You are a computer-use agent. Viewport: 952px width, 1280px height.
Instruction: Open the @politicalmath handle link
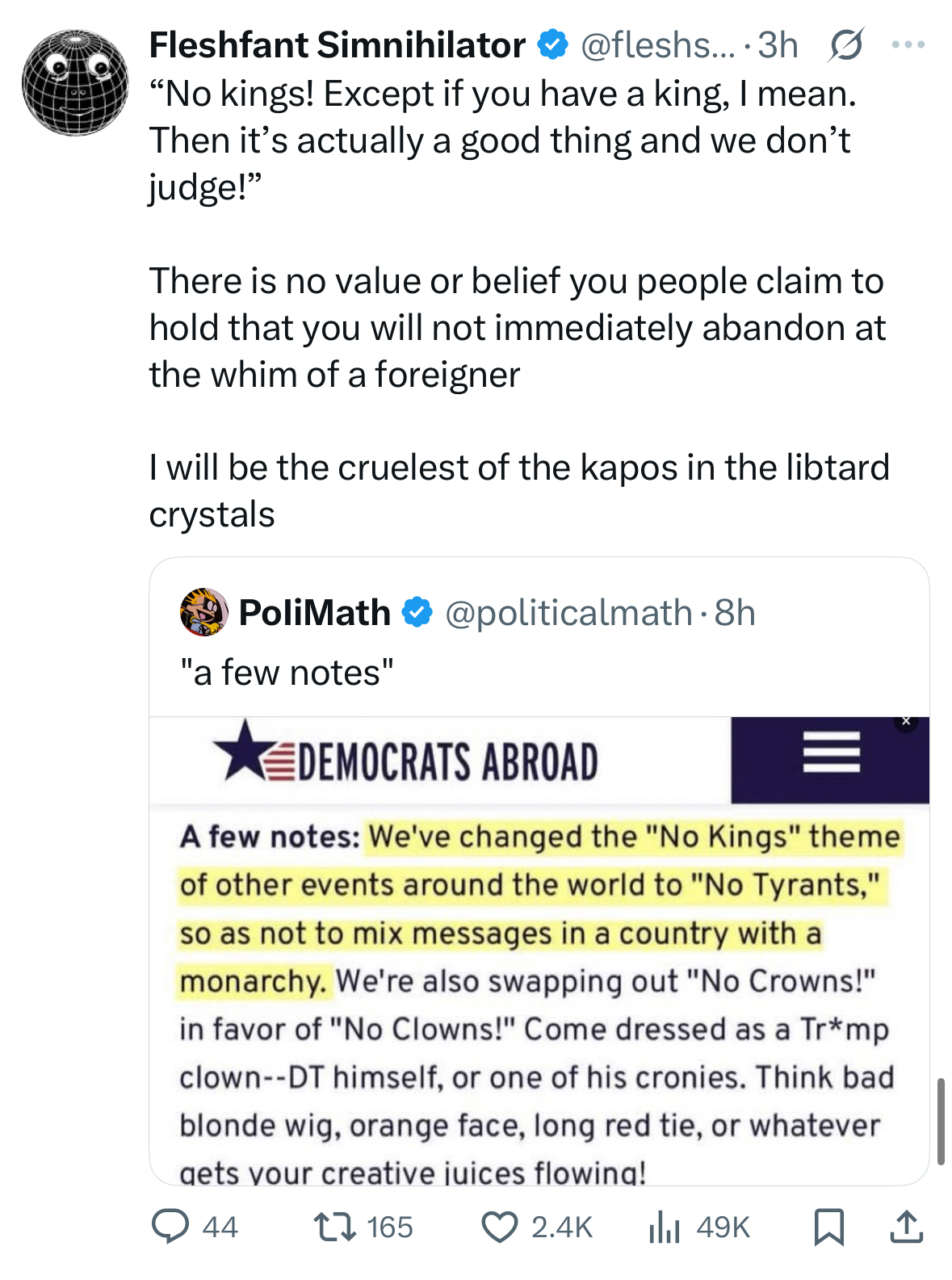pos(568,612)
